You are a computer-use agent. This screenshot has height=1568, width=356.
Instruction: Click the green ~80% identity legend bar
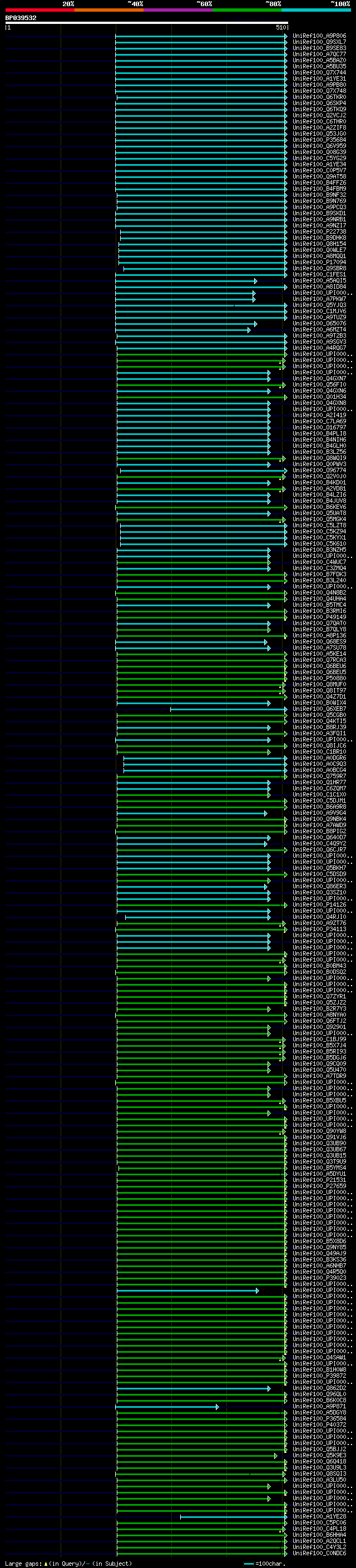click(247, 10)
